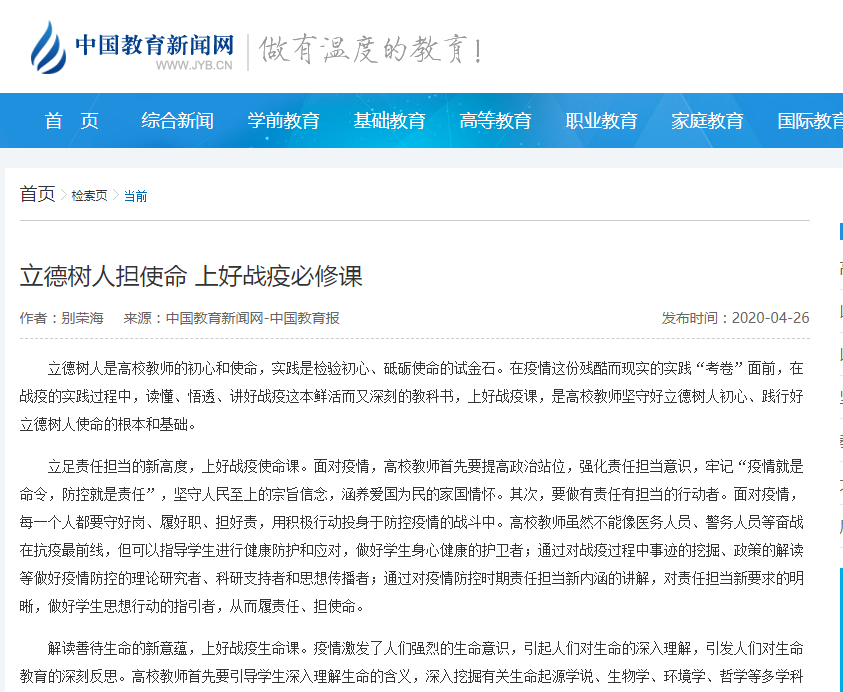Click the publish date 发布时间：2020-04-26
The image size is (843, 692).
pos(735,318)
